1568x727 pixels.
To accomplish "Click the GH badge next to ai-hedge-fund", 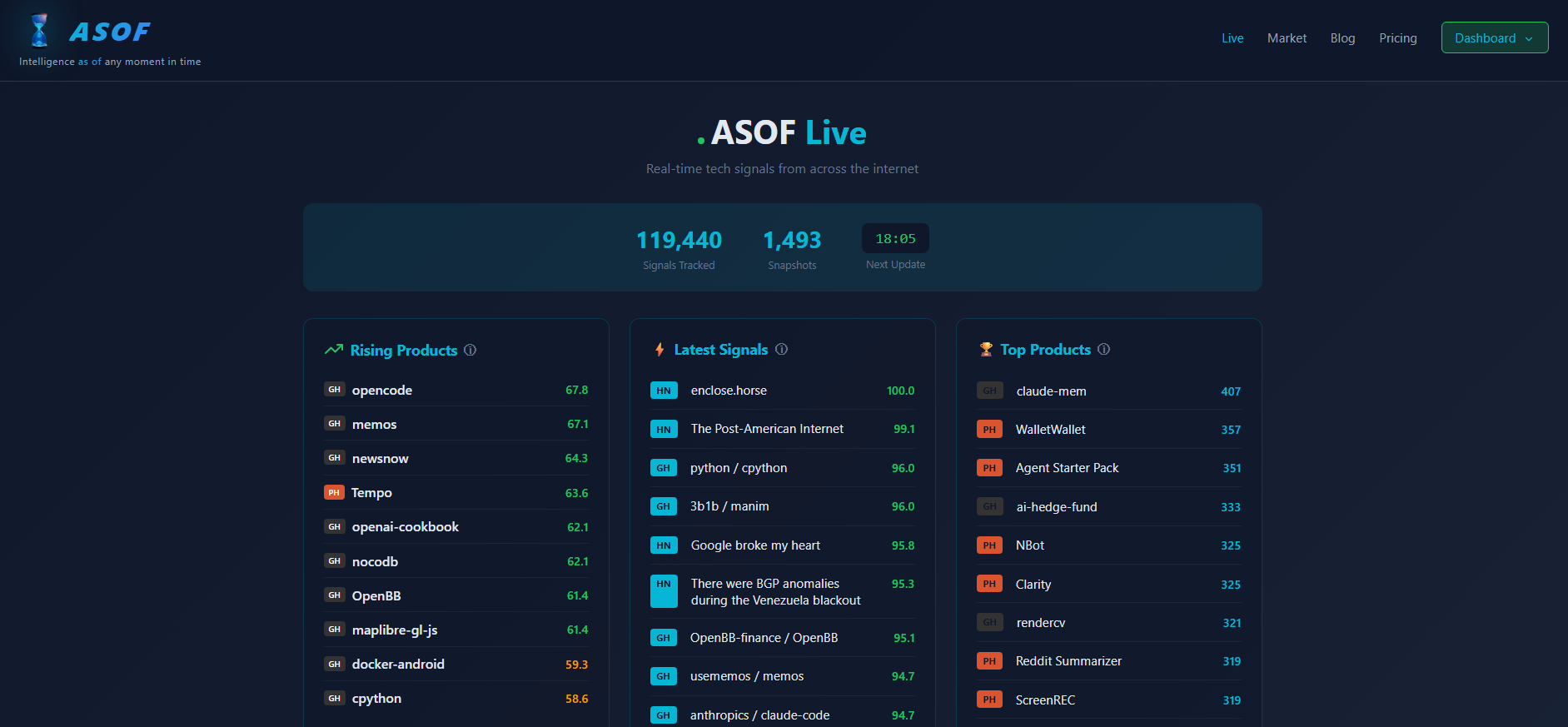I will click(990, 506).
